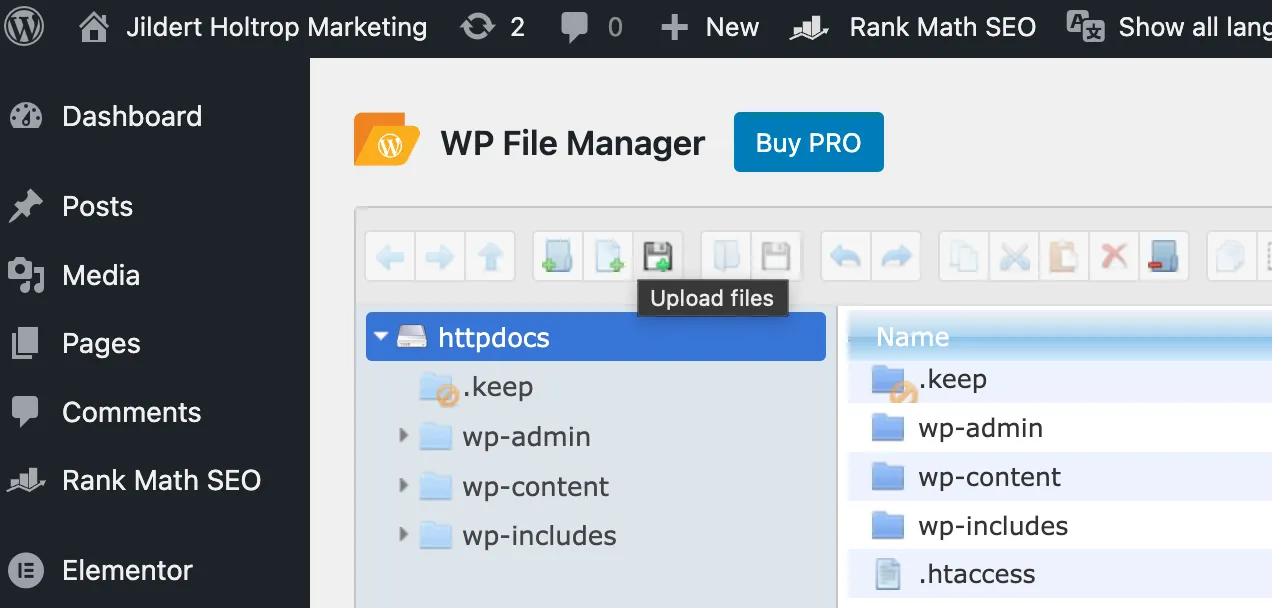Click the forward navigation arrow

[x=439, y=256]
